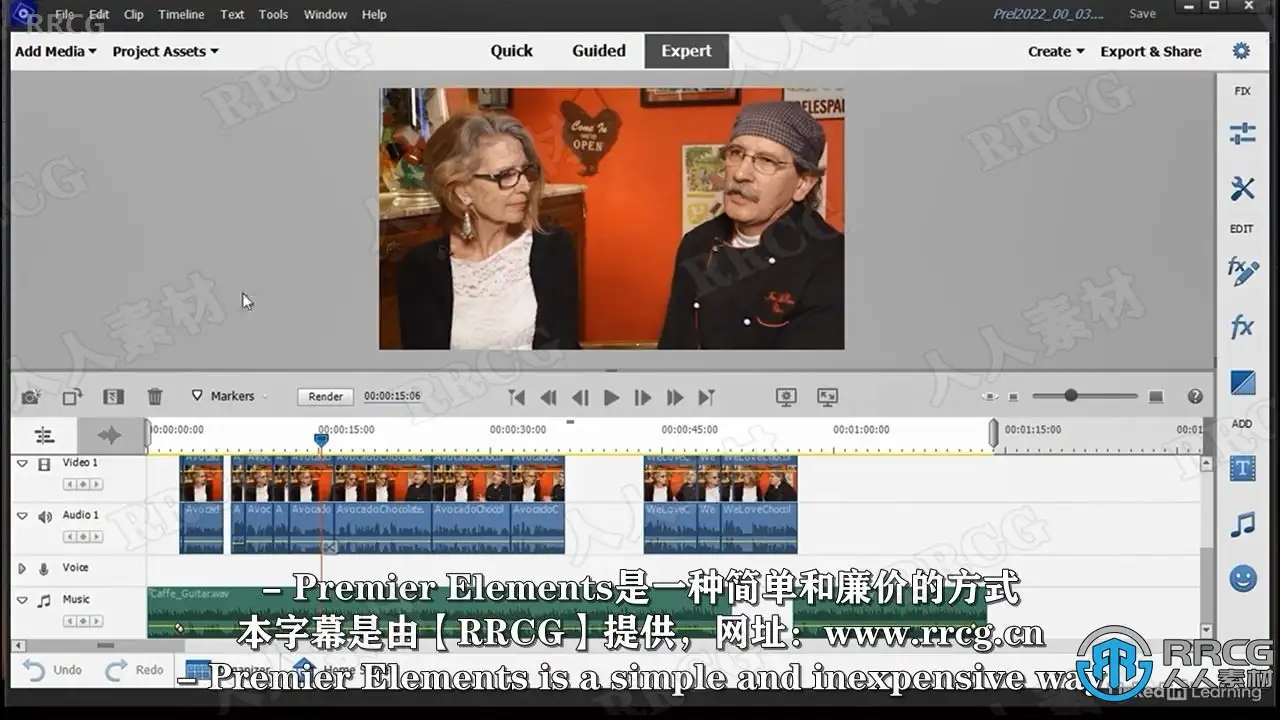Step back one frame
This screenshot has height=720, width=1280.
tap(580, 397)
